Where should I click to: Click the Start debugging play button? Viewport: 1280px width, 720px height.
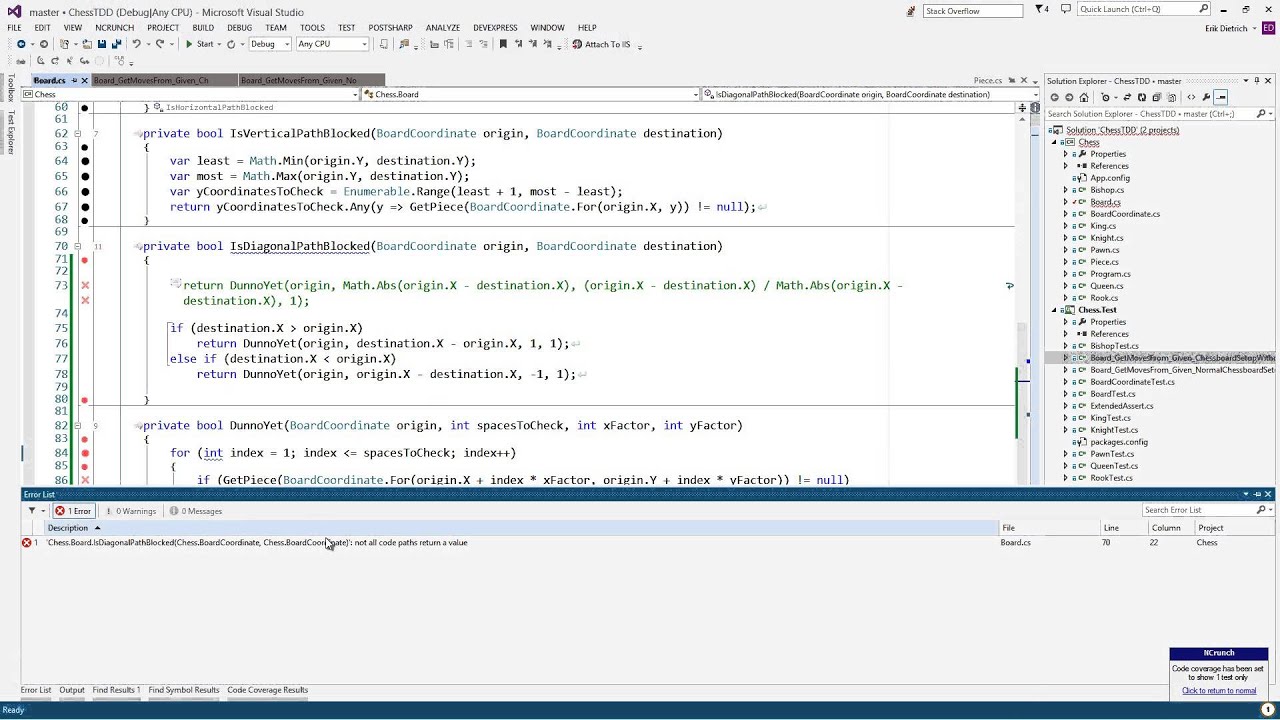pos(189,44)
